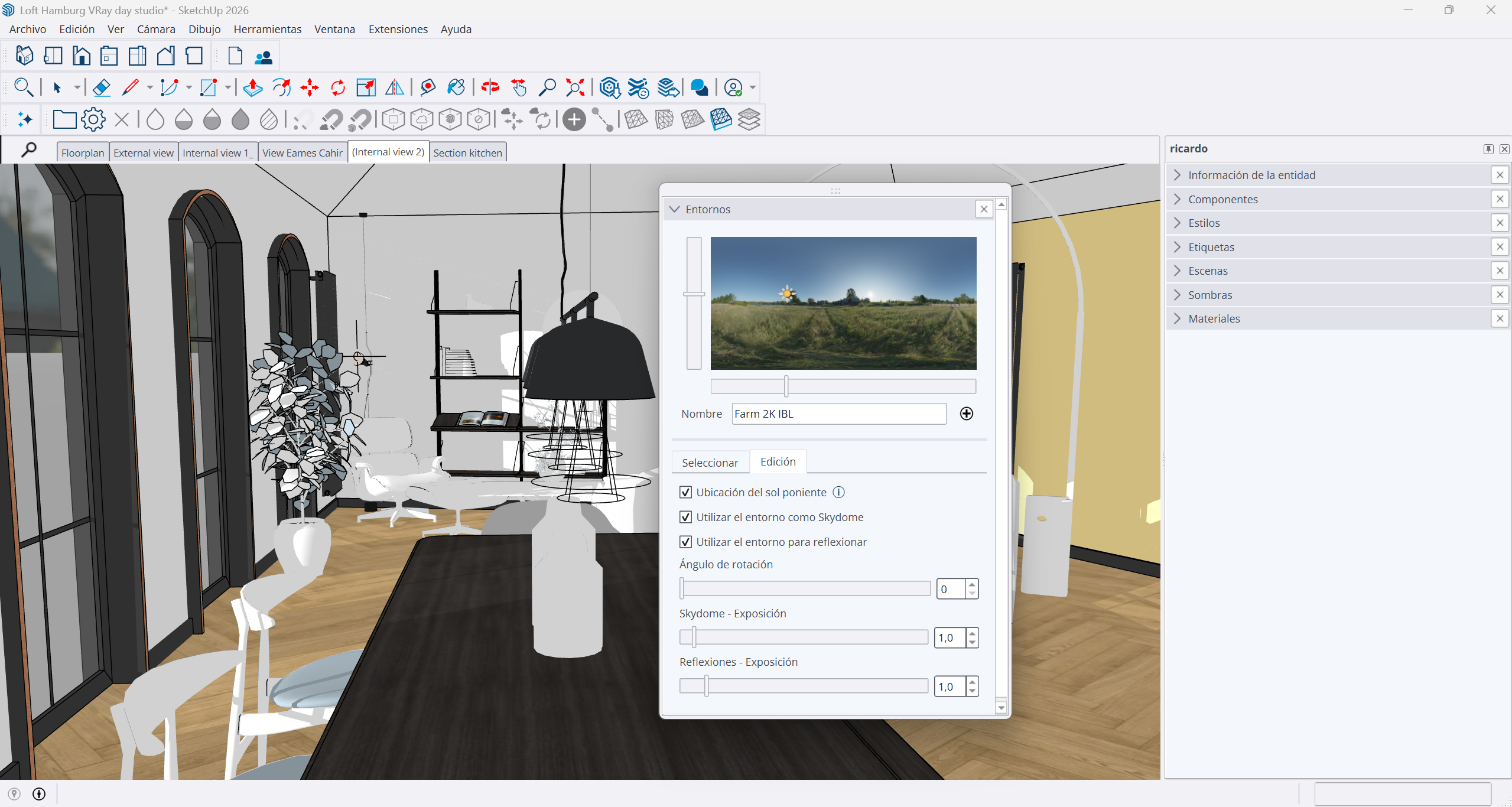
Task: Click the geo-location pin in status bar
Action: (x=14, y=794)
